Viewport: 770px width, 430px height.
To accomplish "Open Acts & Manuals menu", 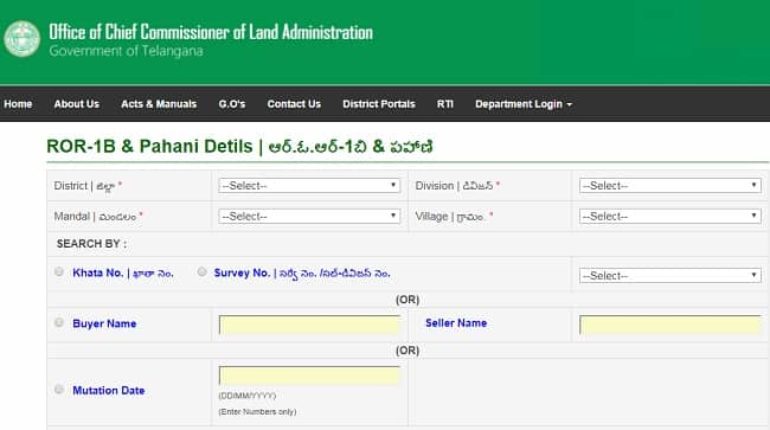I will click(x=159, y=104).
